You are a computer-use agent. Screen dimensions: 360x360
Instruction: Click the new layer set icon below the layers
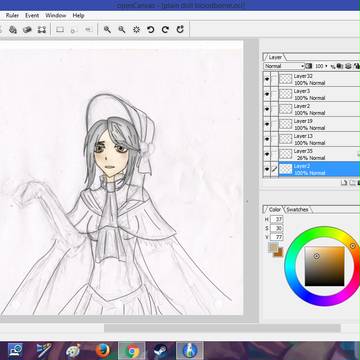pyautogui.click(x=352, y=182)
